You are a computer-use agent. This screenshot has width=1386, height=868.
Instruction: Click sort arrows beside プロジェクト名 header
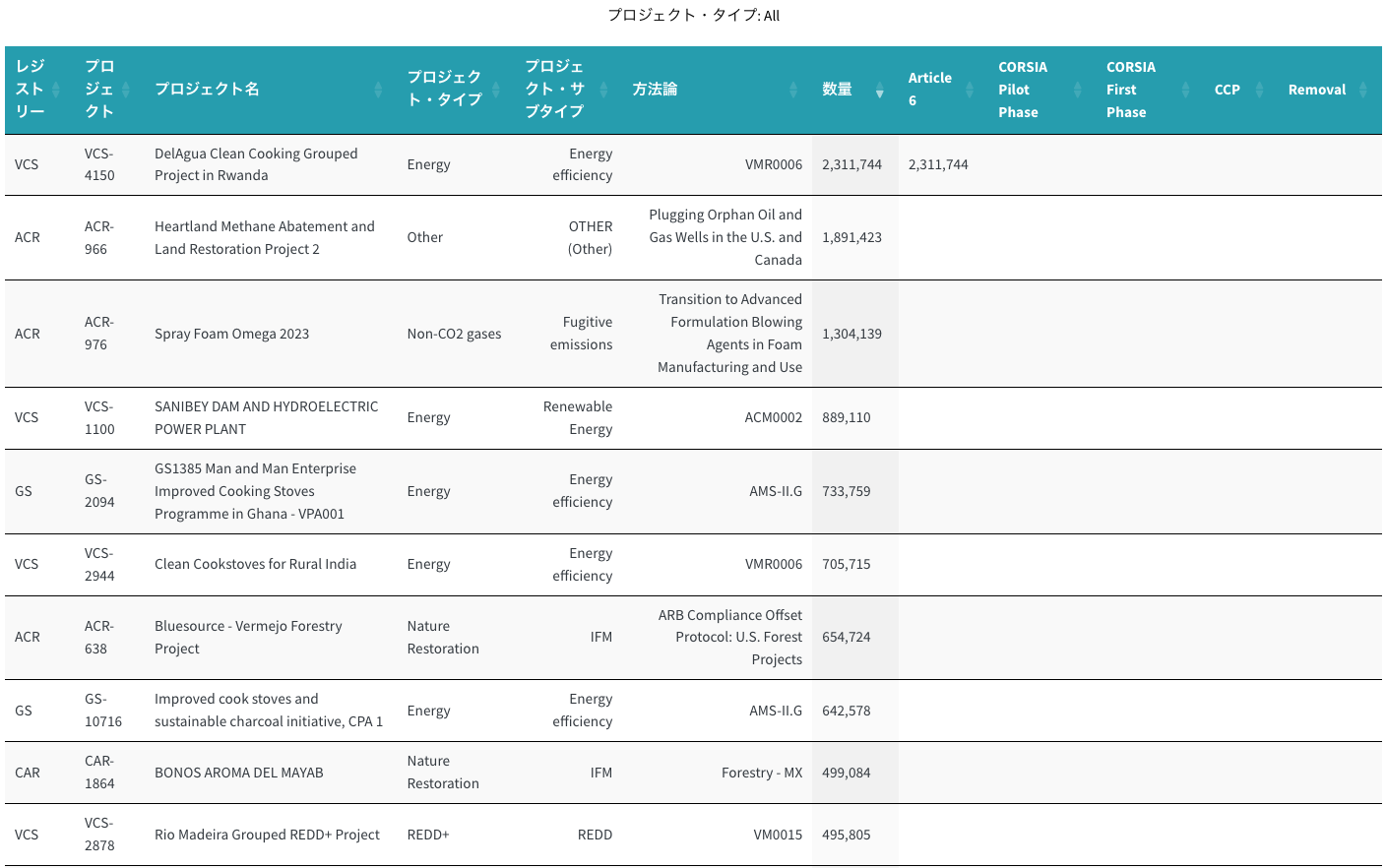[378, 90]
